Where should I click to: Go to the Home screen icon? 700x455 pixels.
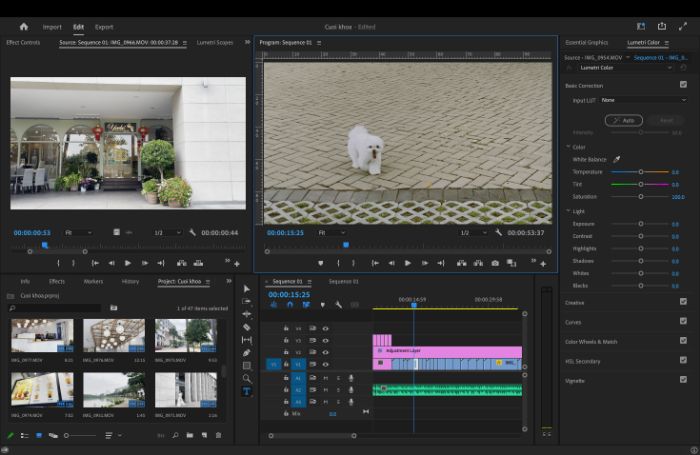[x=24, y=27]
